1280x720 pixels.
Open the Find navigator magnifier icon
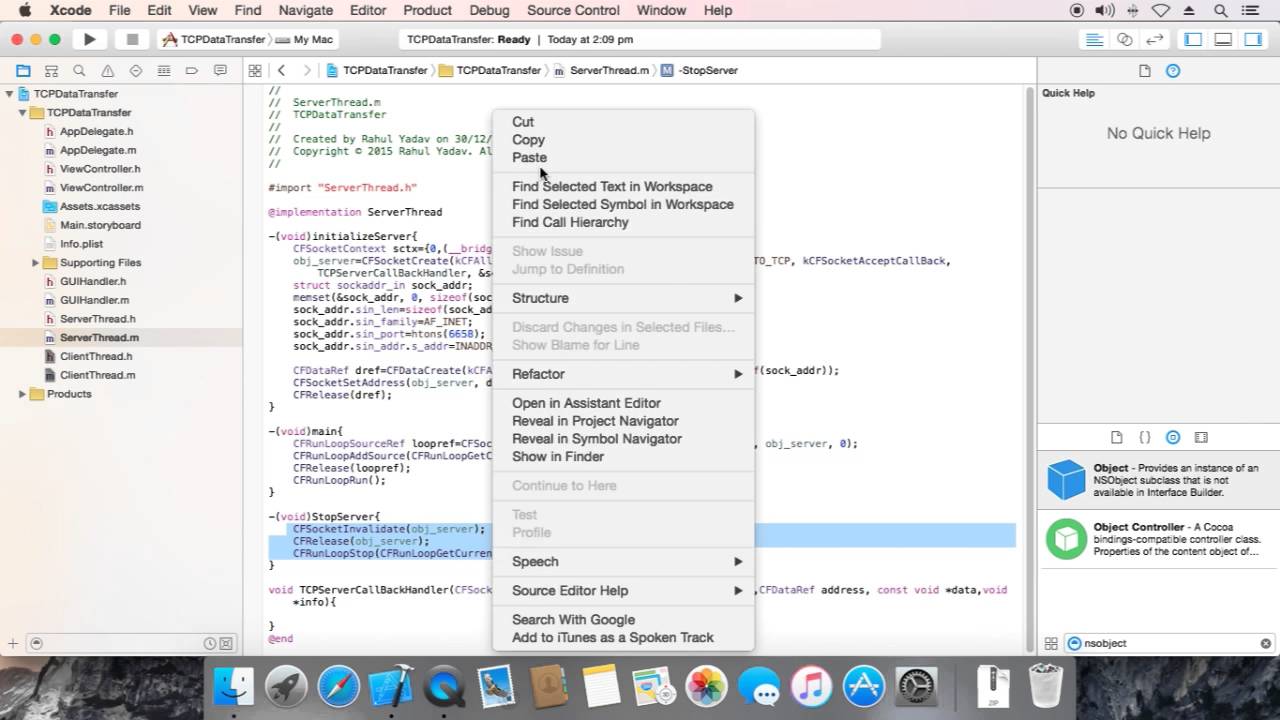pyautogui.click(x=79, y=71)
